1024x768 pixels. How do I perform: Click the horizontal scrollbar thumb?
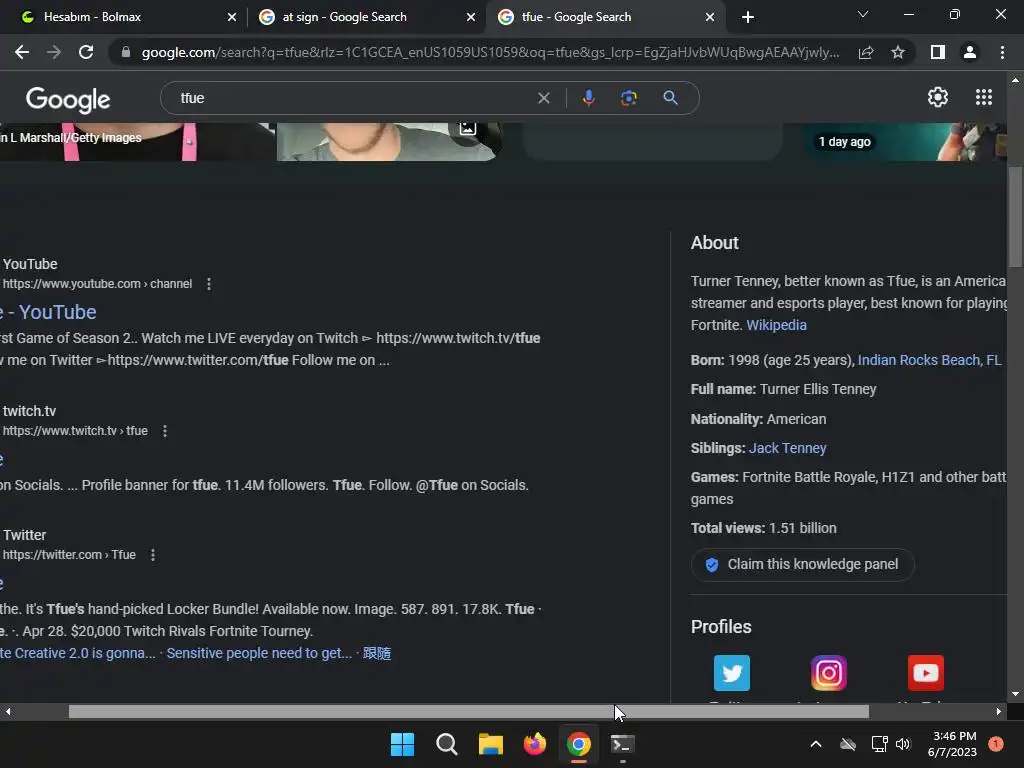coord(468,712)
